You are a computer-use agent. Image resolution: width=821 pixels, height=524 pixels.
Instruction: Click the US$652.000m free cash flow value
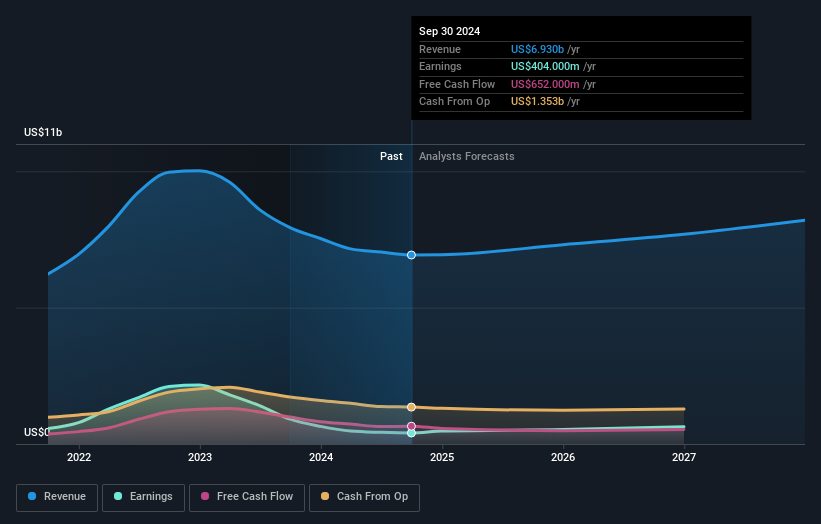pyautogui.click(x=545, y=84)
